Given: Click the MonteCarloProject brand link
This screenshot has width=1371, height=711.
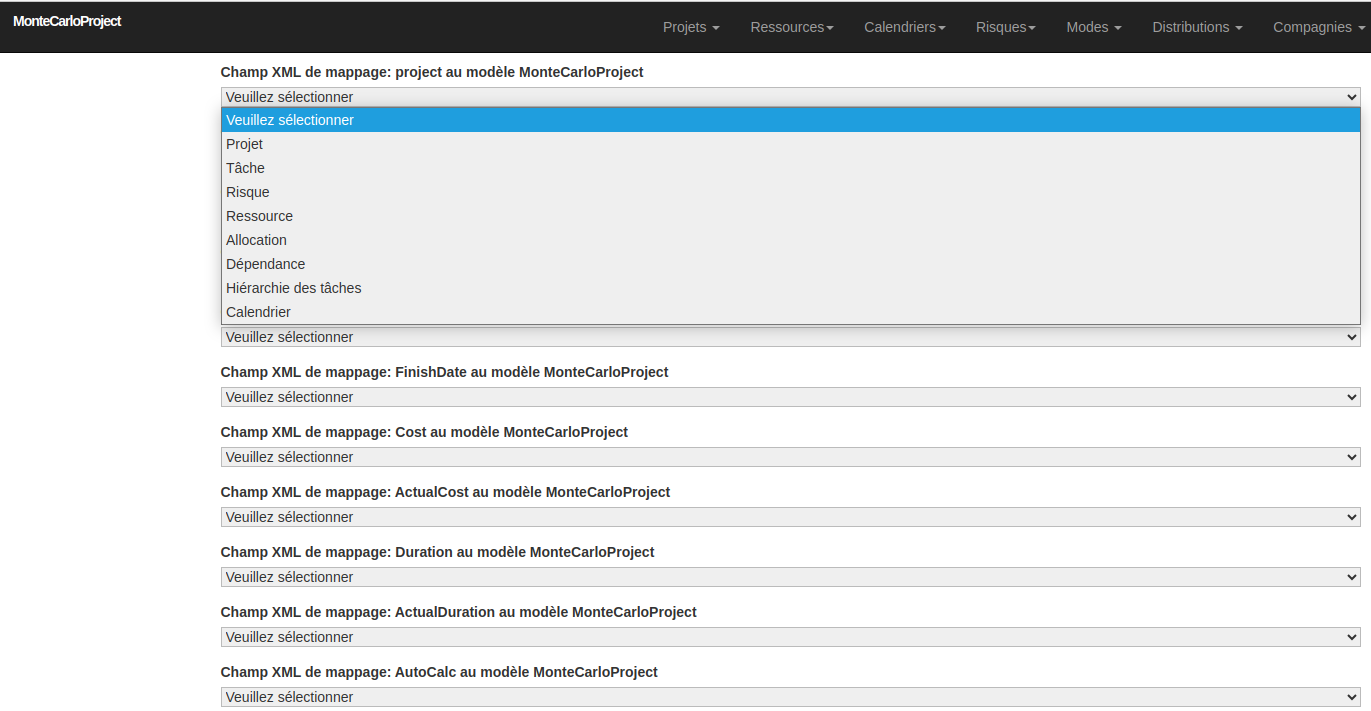Looking at the screenshot, I should tap(67, 20).
